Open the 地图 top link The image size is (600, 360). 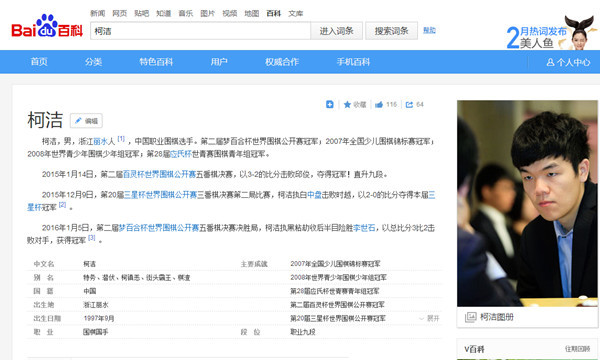[251, 13]
